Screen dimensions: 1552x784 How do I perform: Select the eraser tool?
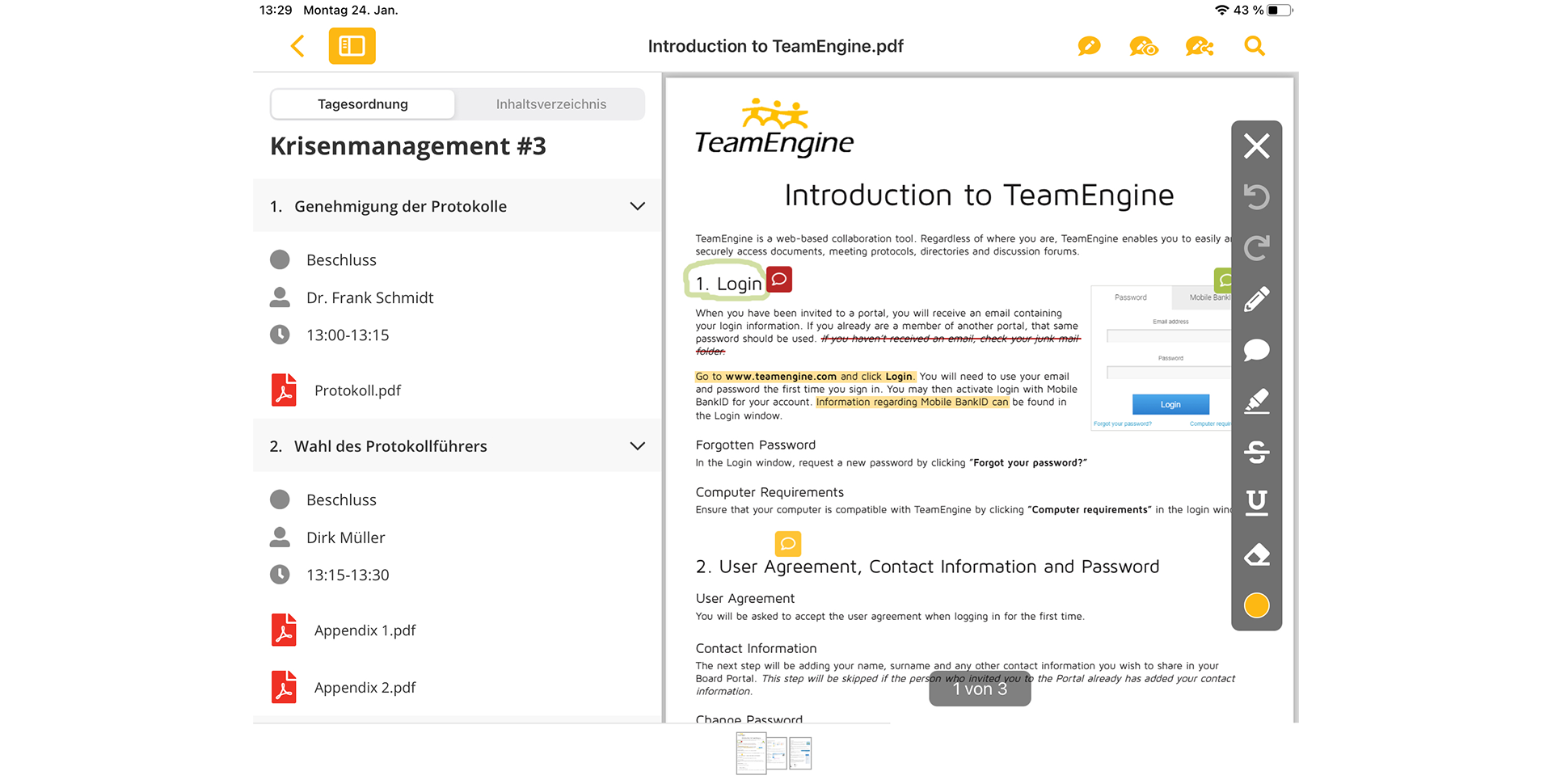click(x=1256, y=554)
